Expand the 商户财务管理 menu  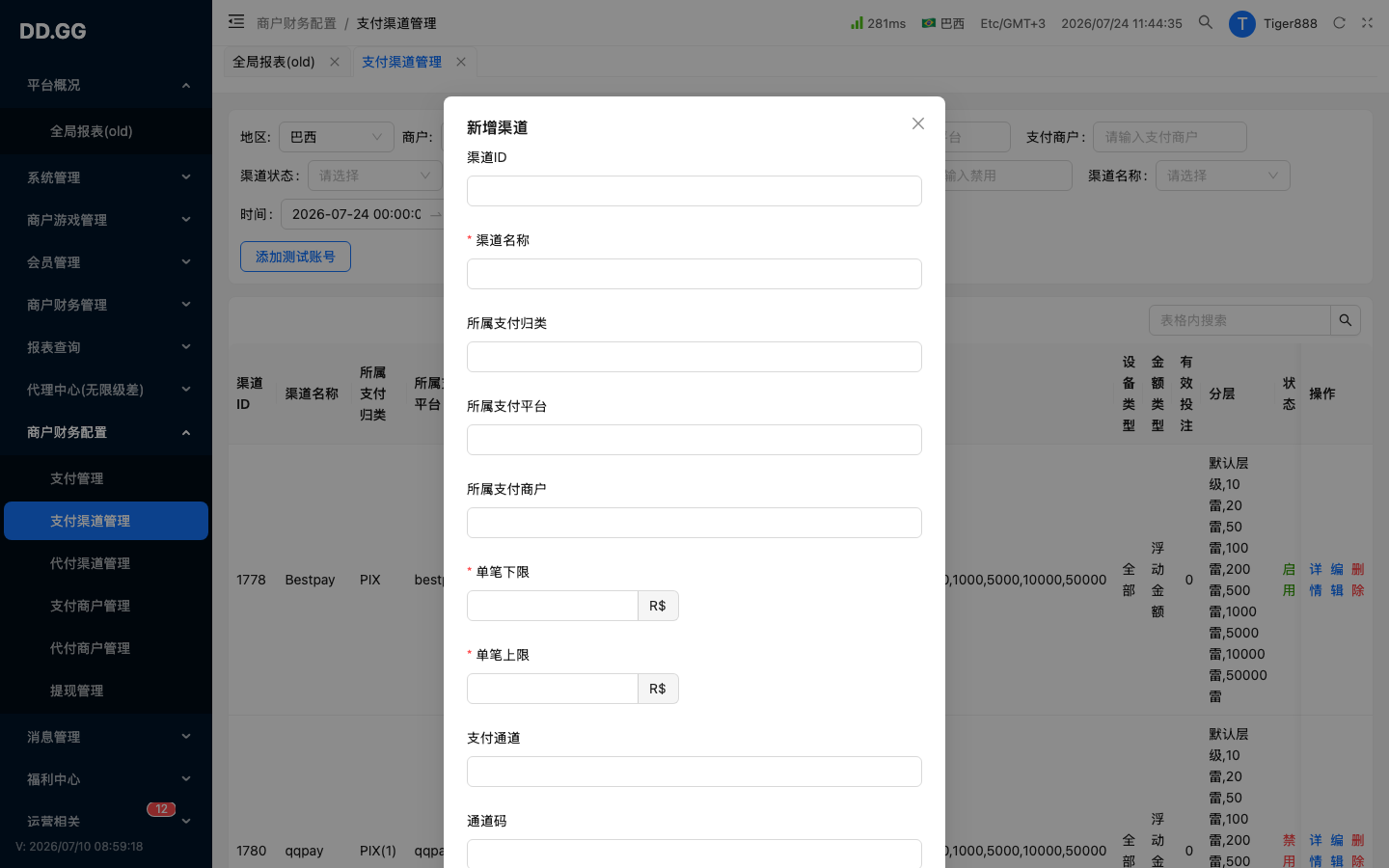click(x=106, y=305)
